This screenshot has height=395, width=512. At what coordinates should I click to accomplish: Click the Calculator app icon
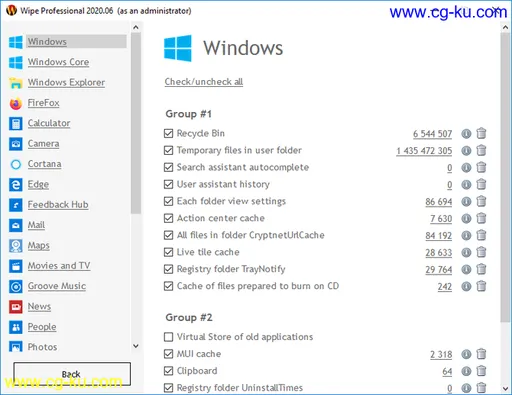tap(16, 124)
